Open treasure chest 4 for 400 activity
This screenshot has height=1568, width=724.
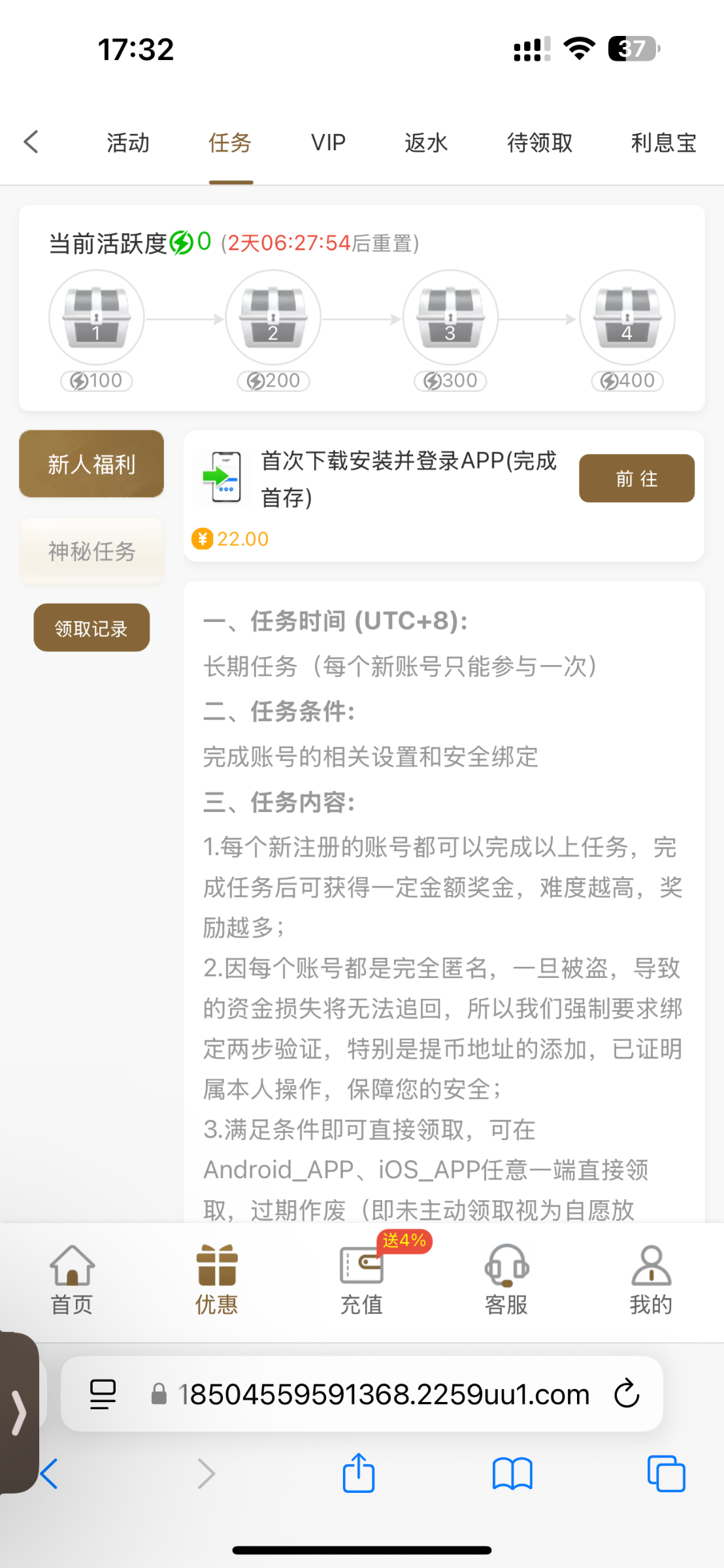(x=627, y=318)
